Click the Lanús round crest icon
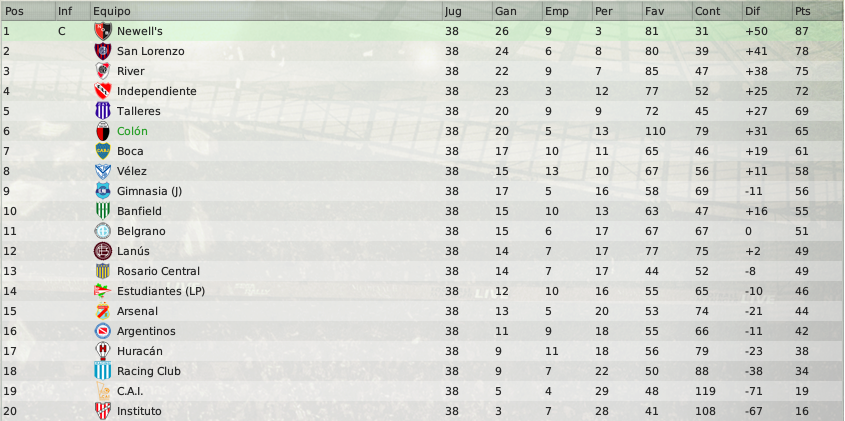Screen dimensions: 845x421 coord(102,251)
